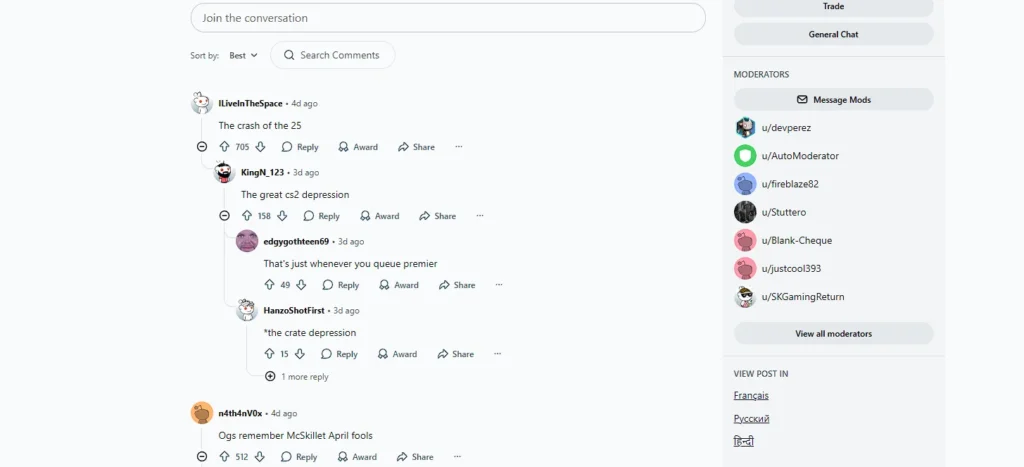Select the Trade flair button
Screen dimensions: 1024x467
tap(833, 7)
